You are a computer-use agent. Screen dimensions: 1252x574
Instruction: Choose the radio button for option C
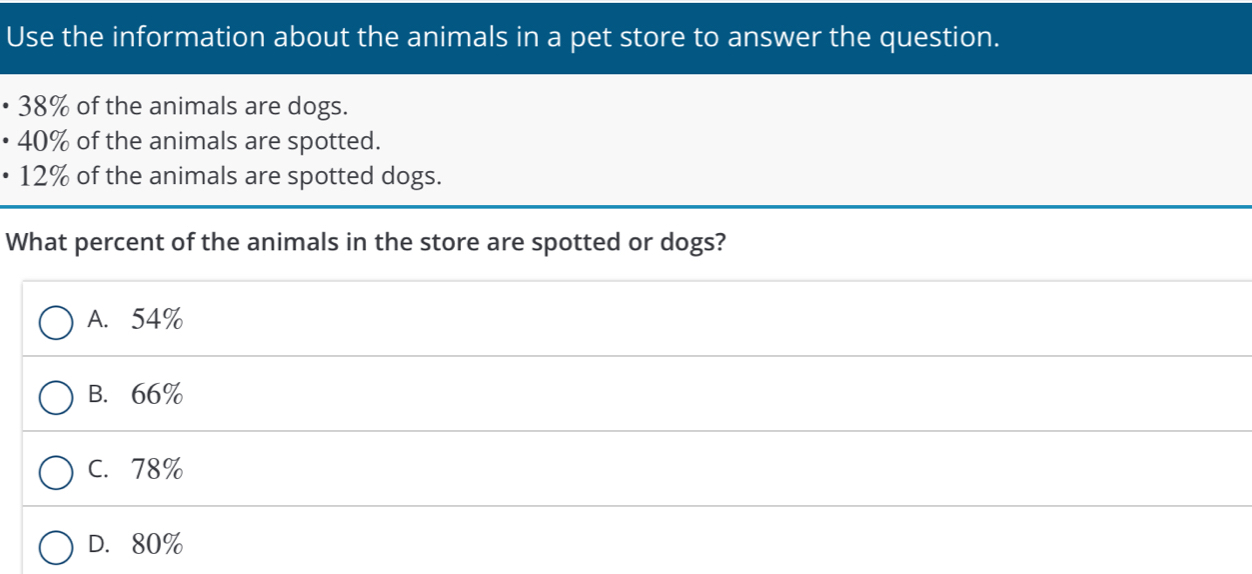[55, 472]
